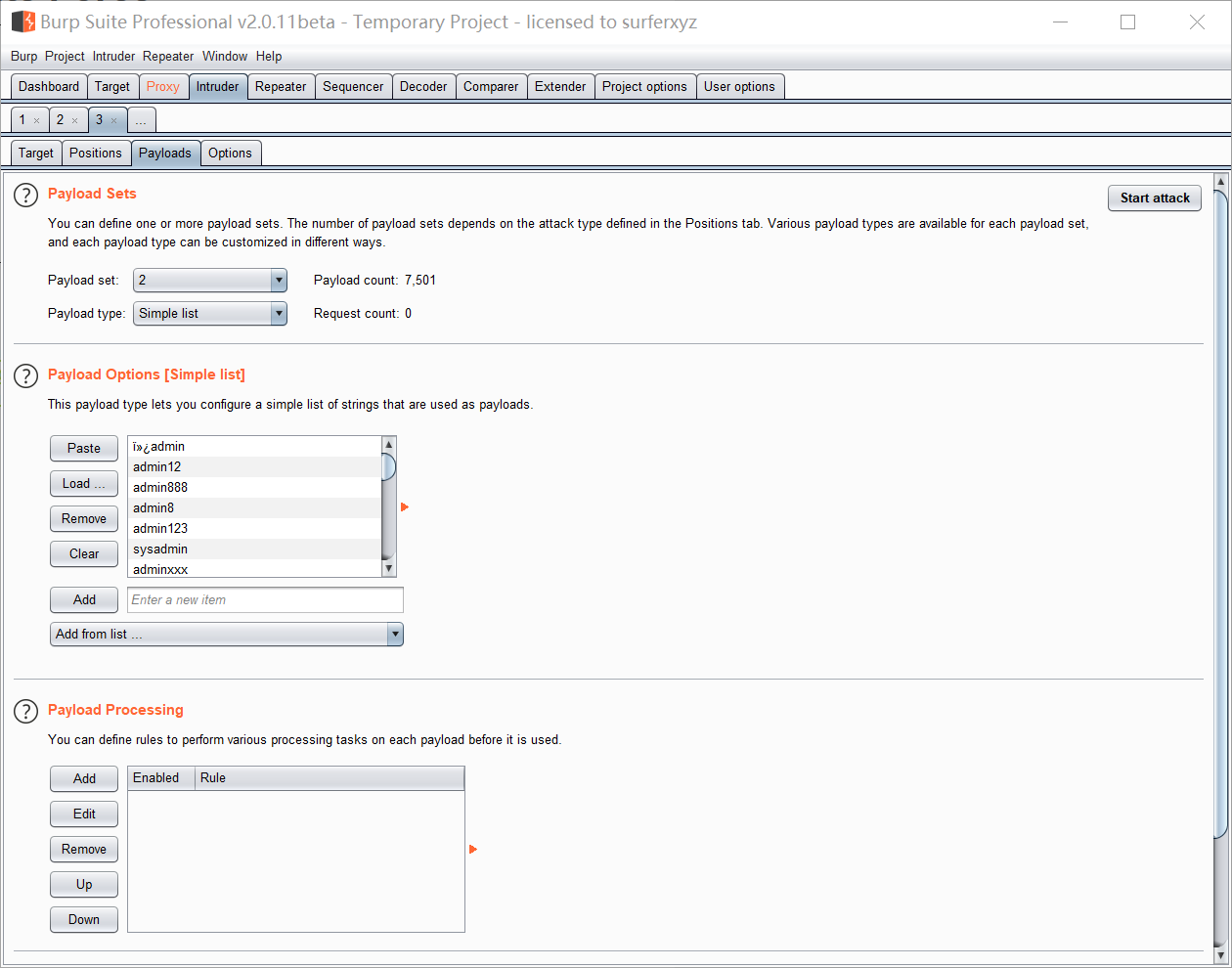Open the User options tab
Image resolution: width=1232 pixels, height=968 pixels.
click(739, 87)
